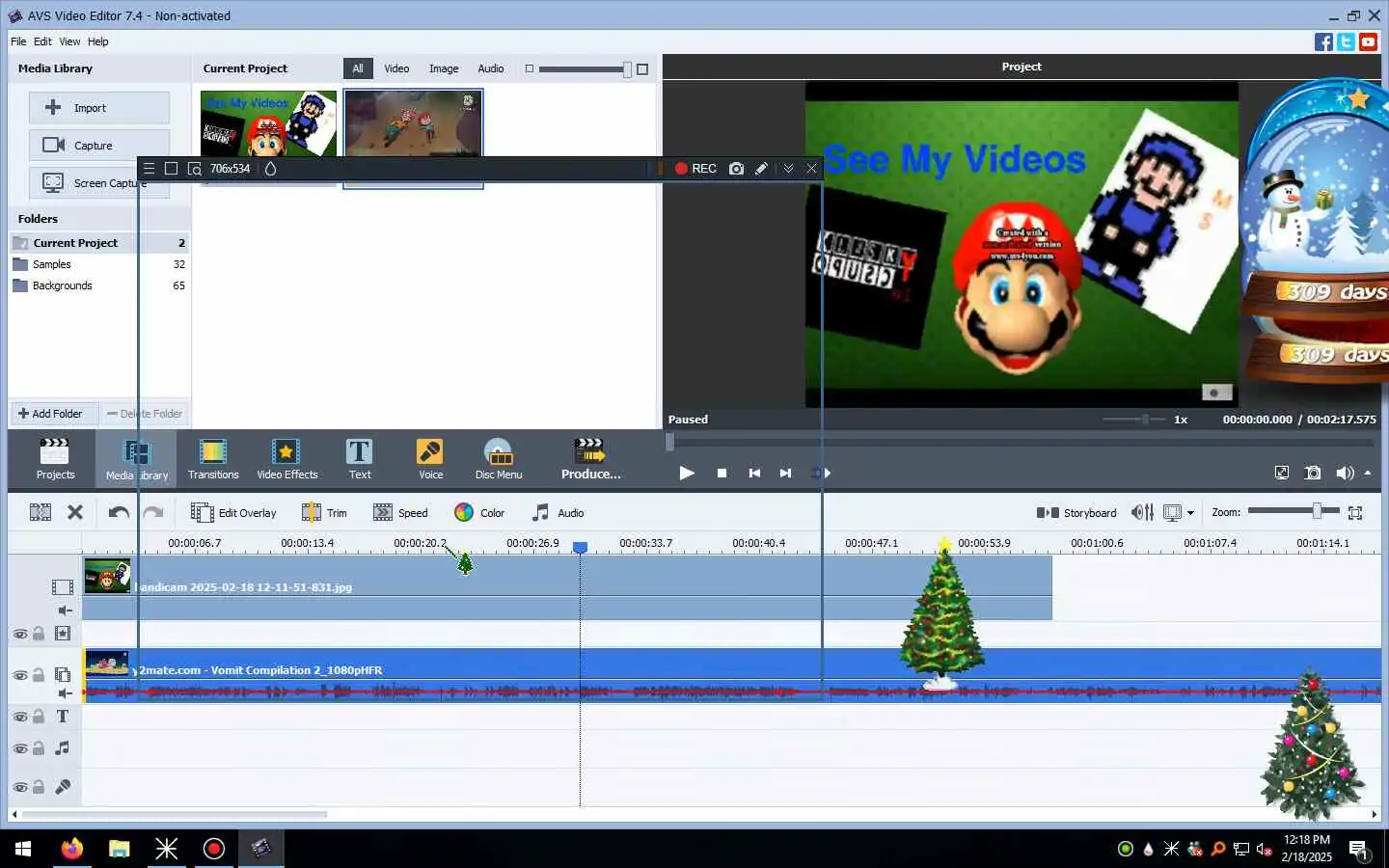Click the Speed tool

click(x=400, y=512)
